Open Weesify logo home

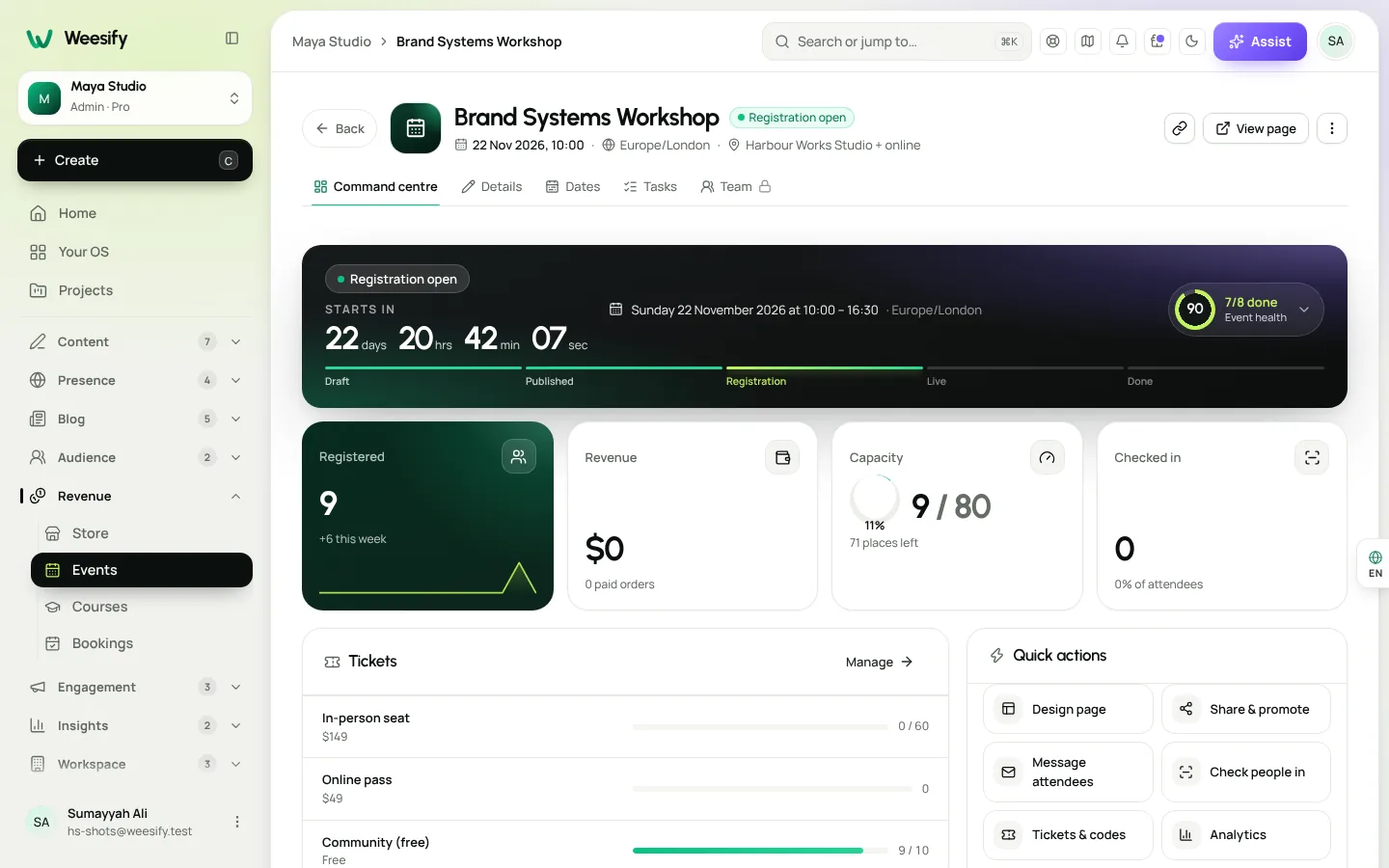(x=77, y=39)
